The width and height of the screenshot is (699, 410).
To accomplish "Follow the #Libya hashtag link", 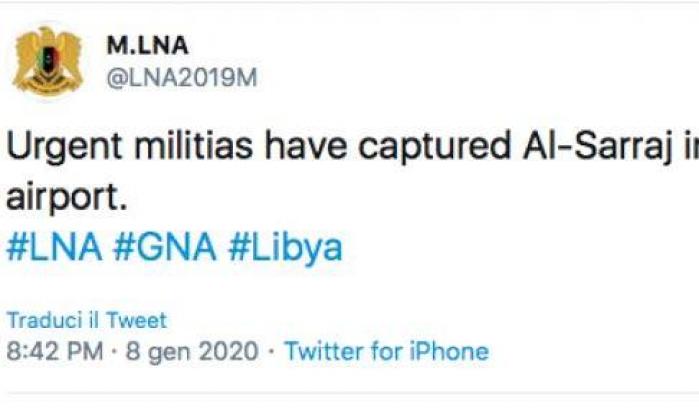I will [x=285, y=248].
